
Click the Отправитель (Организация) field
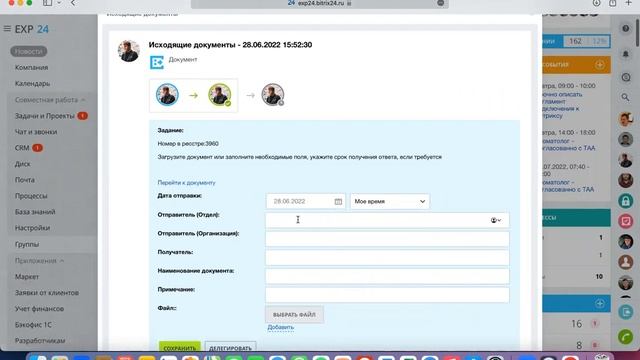(387, 239)
